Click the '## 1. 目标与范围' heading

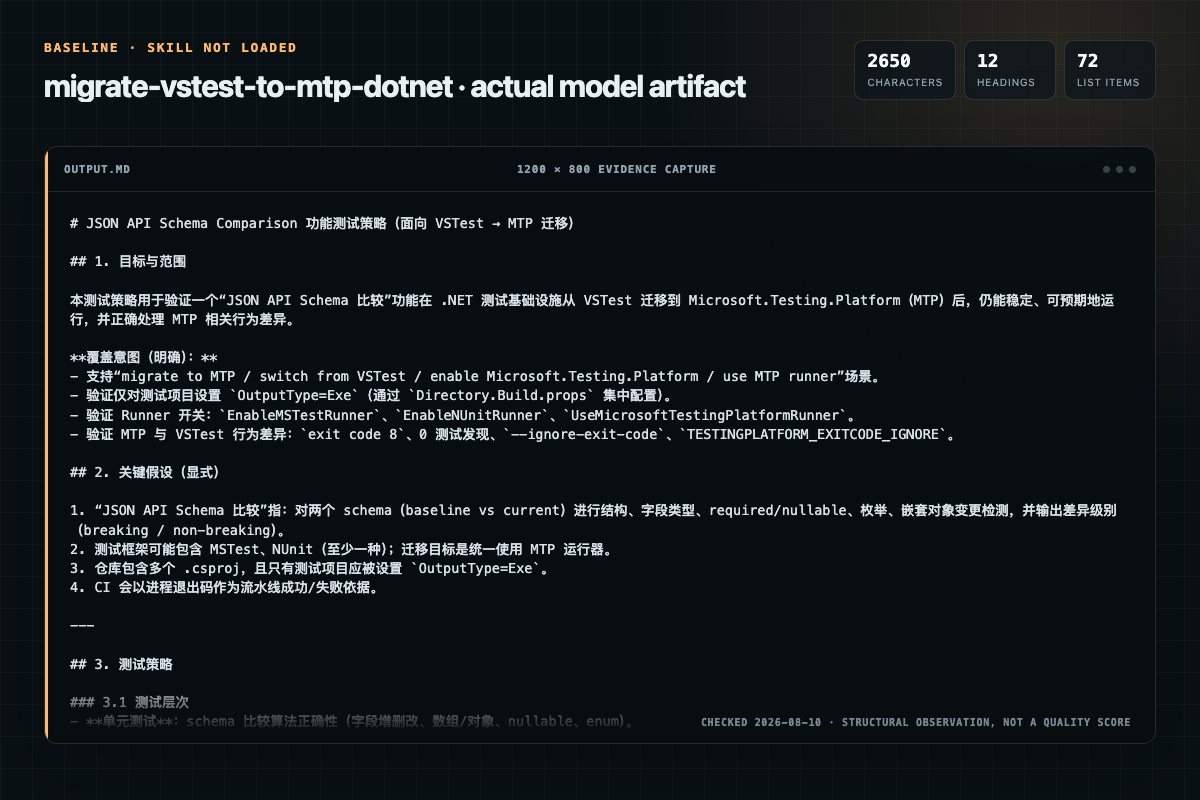point(128,261)
